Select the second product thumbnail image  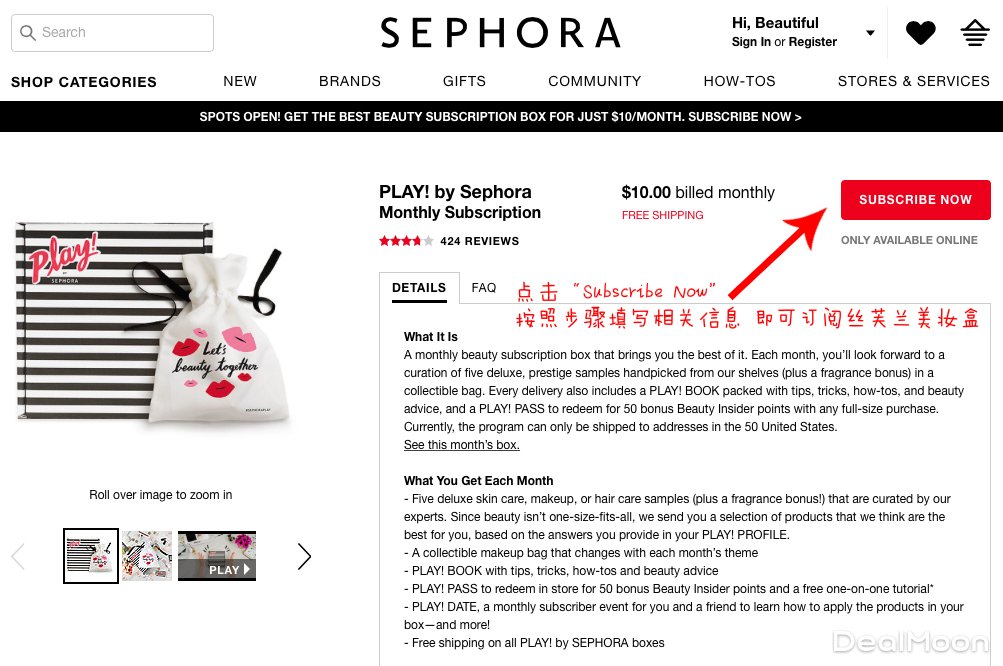tap(147, 555)
